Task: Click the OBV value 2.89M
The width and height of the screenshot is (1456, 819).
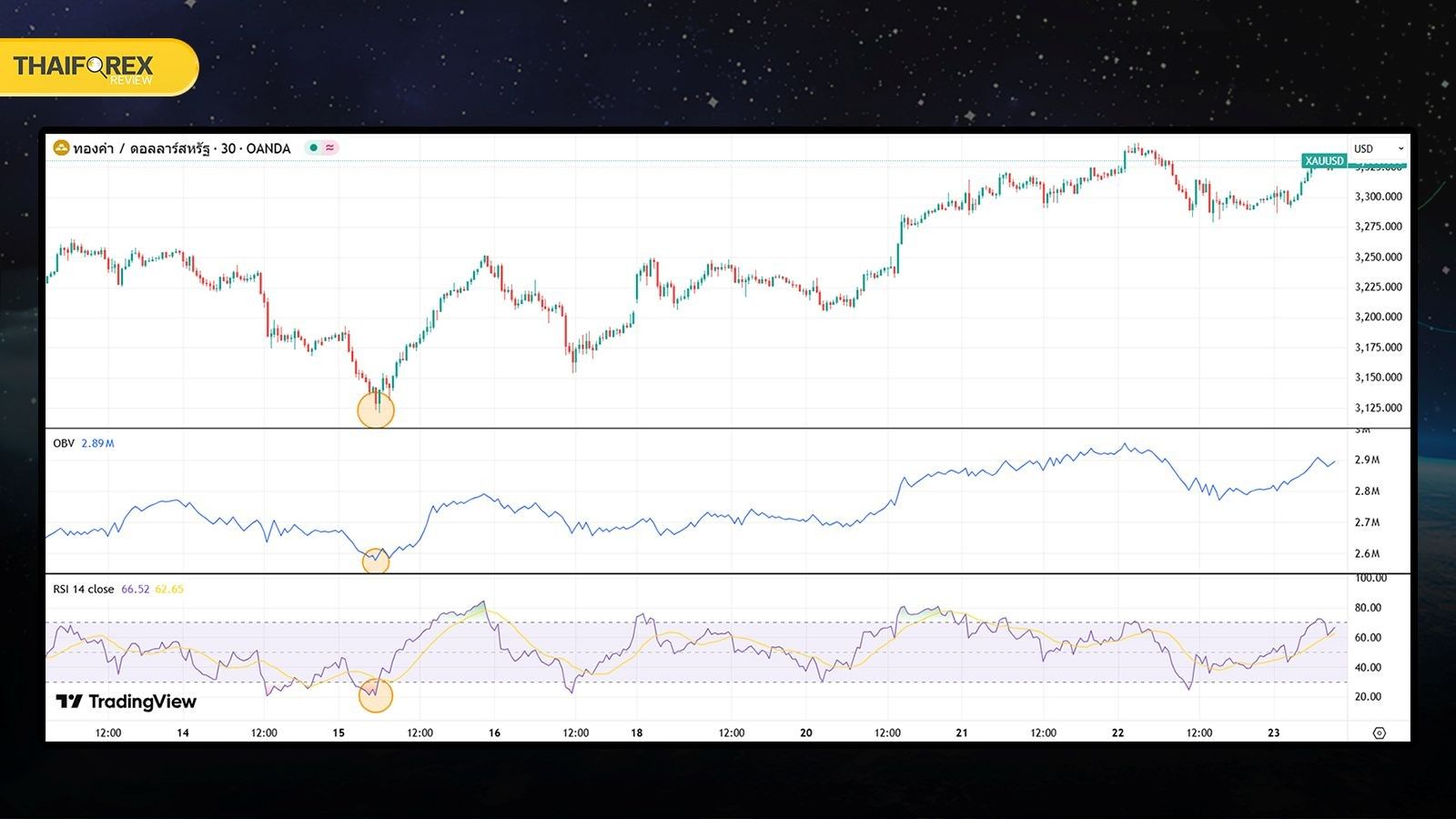Action: tap(97, 443)
